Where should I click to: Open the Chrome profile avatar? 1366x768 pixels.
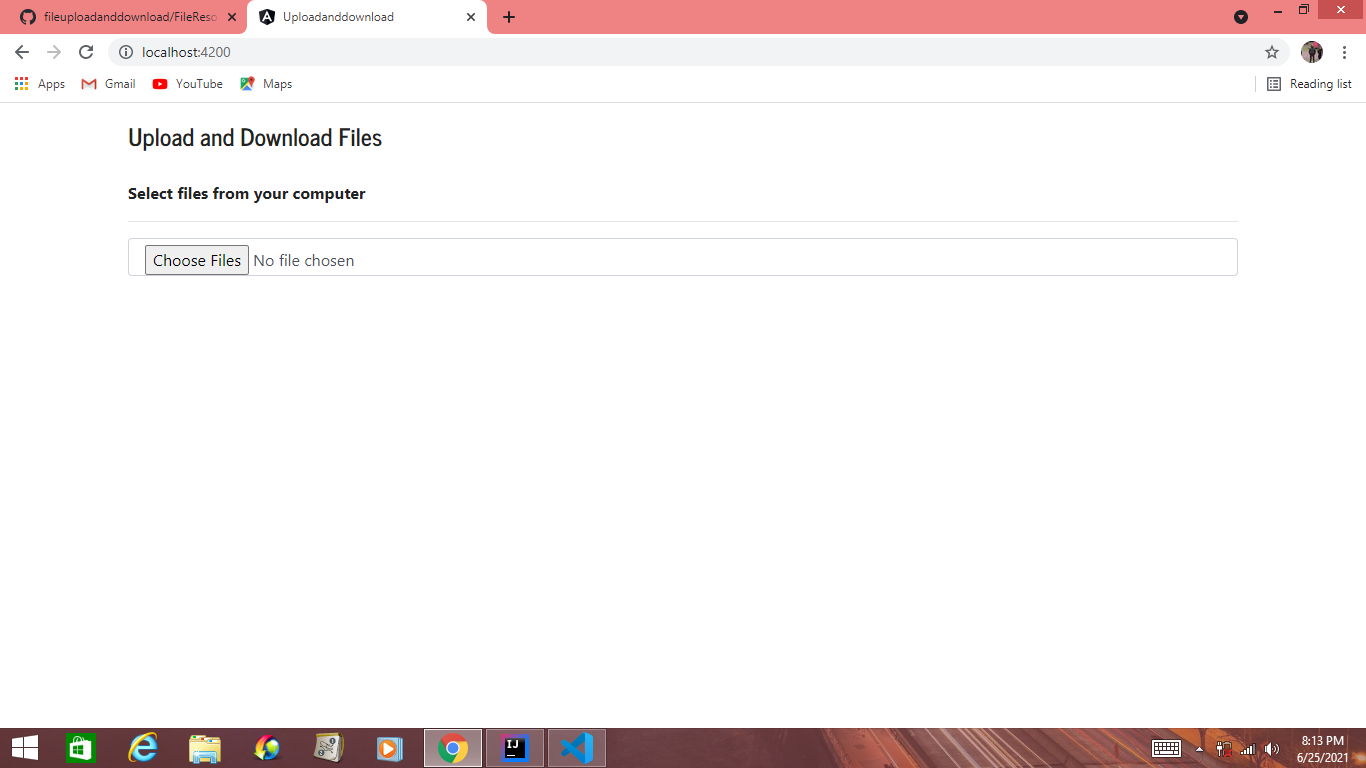pyautogui.click(x=1311, y=51)
